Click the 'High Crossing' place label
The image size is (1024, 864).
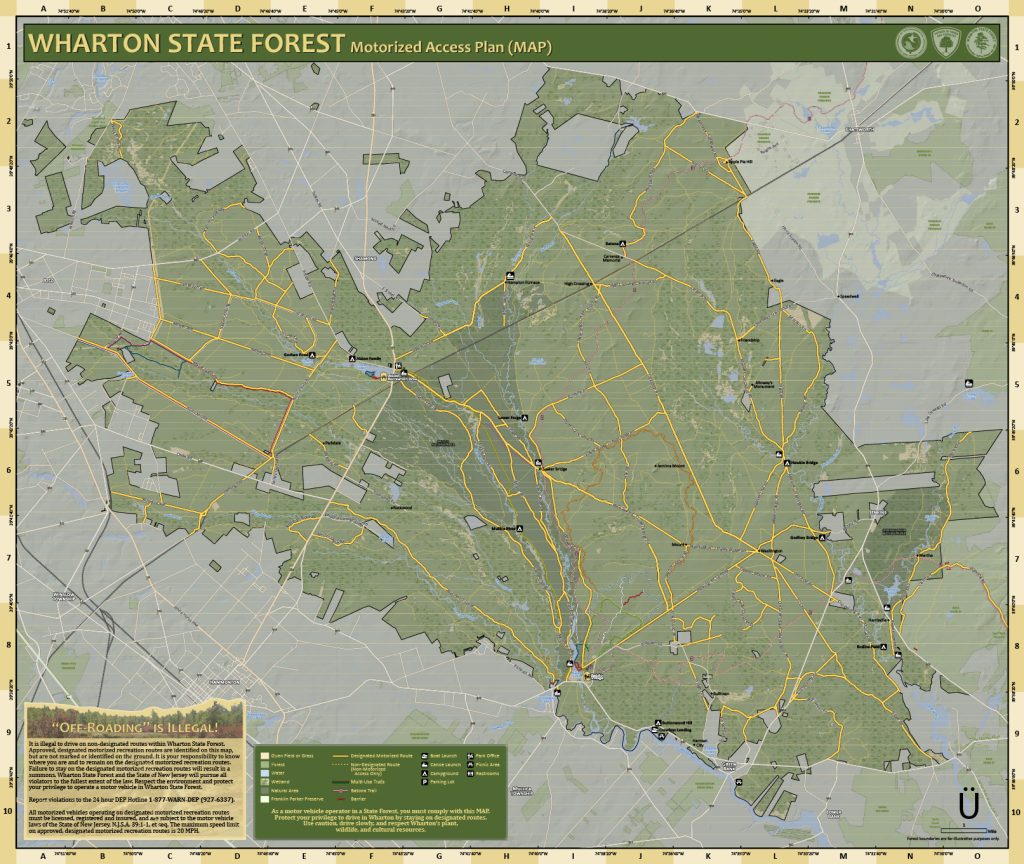tap(577, 284)
